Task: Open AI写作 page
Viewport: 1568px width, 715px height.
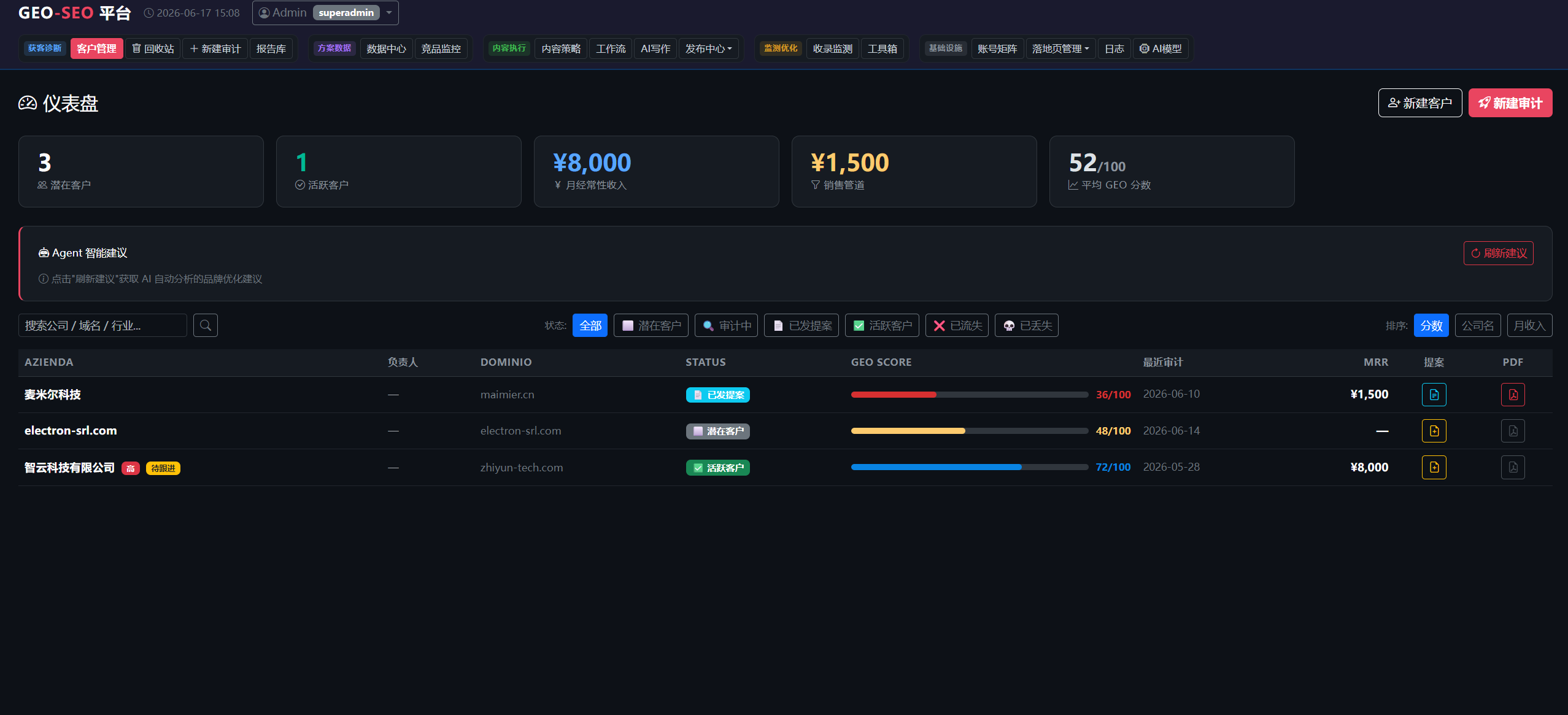Action: (x=655, y=48)
